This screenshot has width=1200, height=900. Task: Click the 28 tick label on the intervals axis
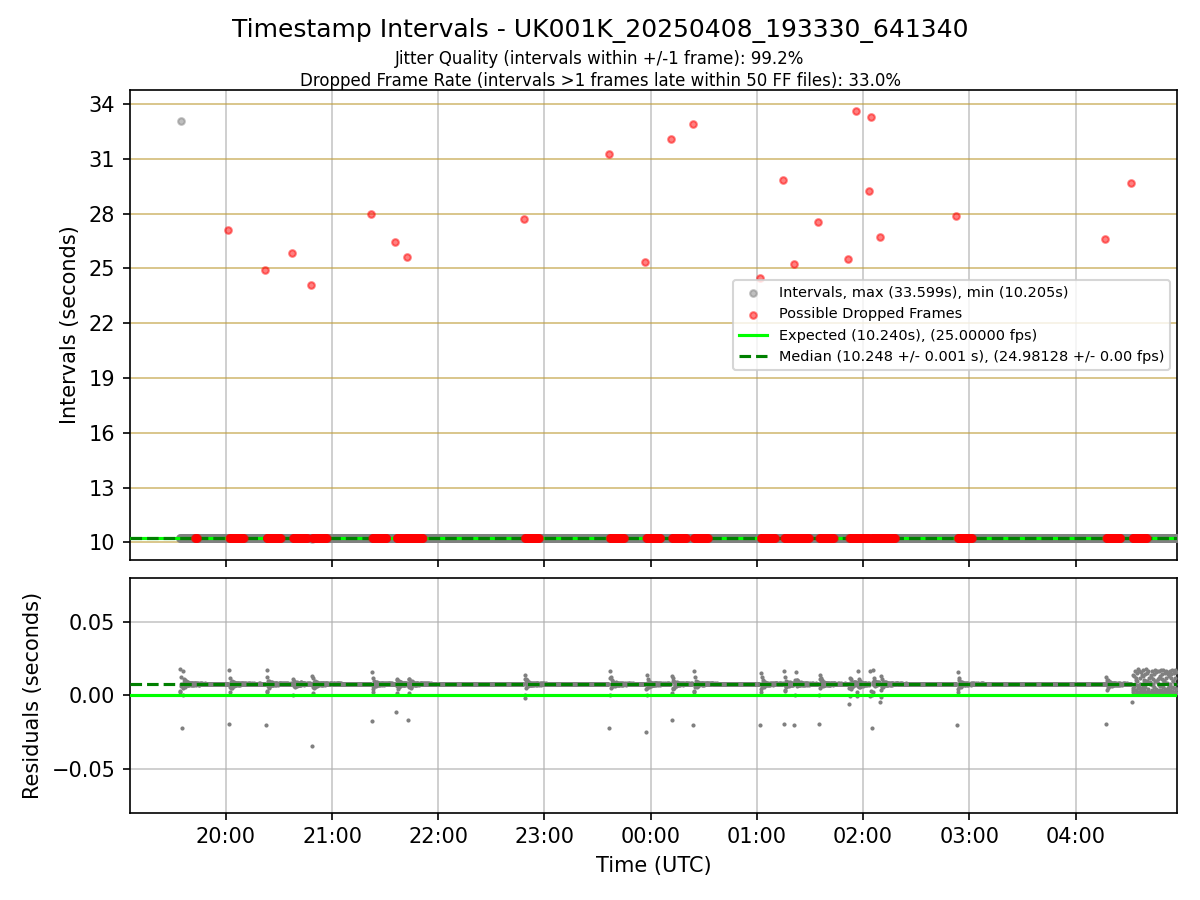pos(104,214)
